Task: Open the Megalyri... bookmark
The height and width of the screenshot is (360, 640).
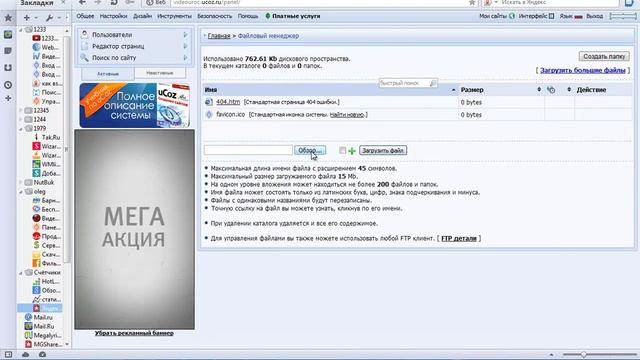Action: point(42,335)
